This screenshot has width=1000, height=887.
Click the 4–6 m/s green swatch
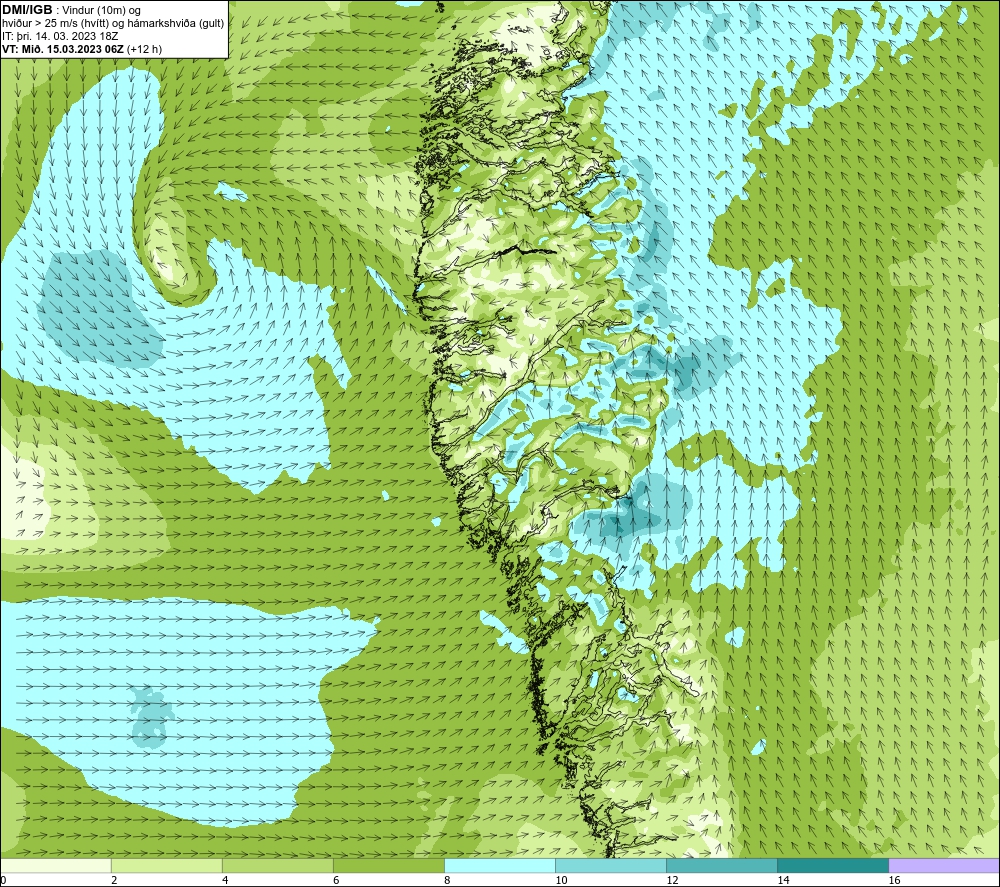(x=278, y=865)
